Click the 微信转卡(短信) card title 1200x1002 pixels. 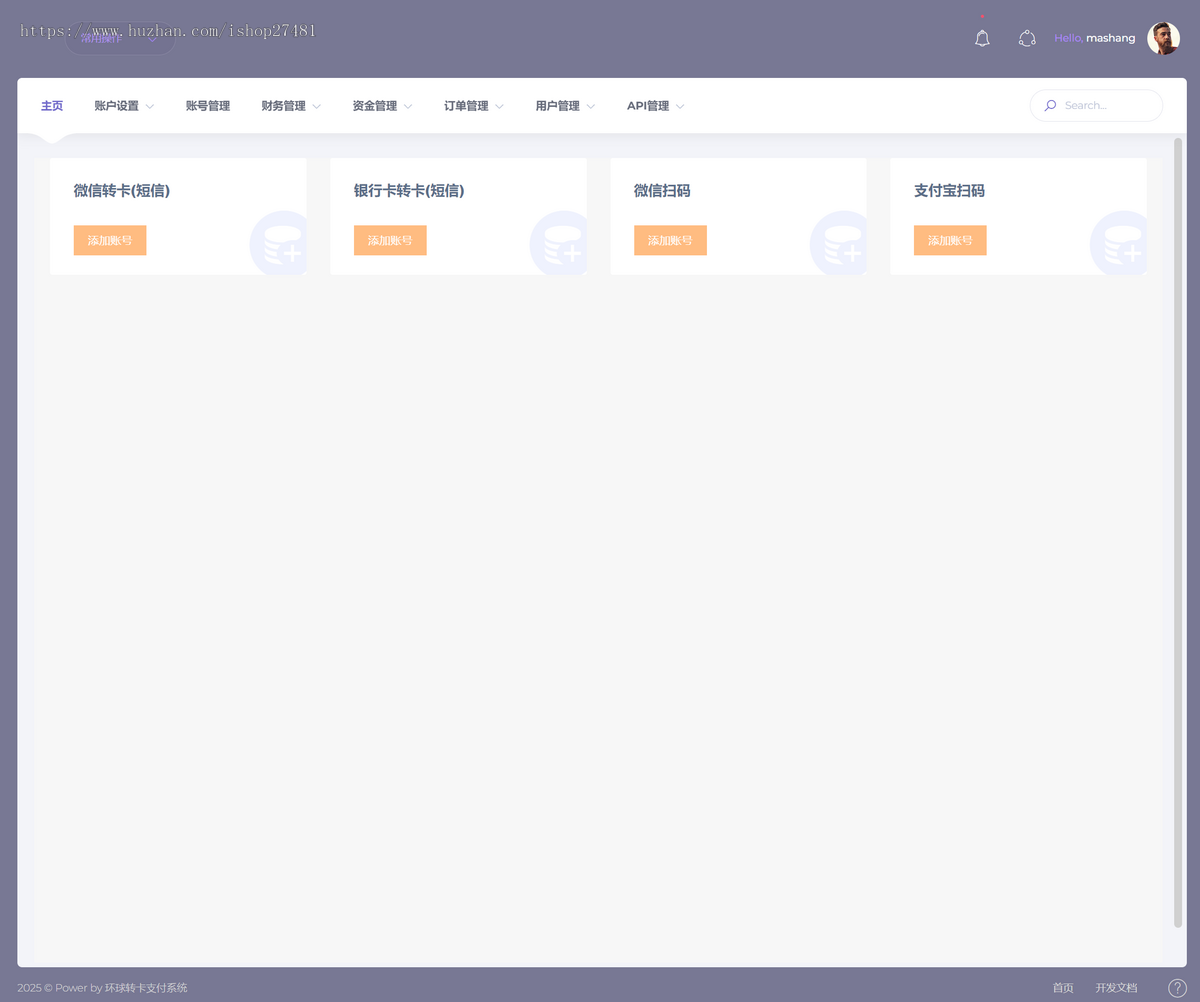[x=122, y=190]
